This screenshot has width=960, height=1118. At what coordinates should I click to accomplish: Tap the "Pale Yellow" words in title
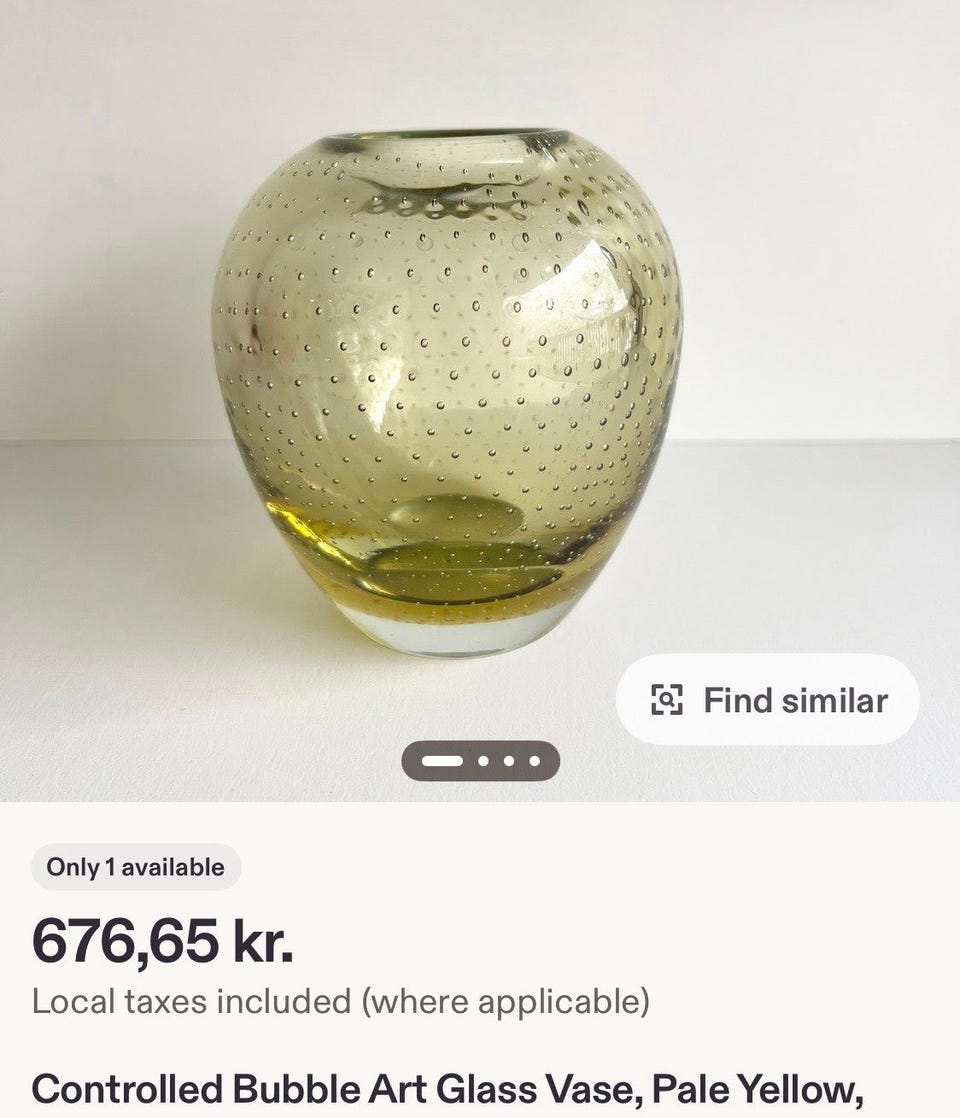tap(753, 1090)
